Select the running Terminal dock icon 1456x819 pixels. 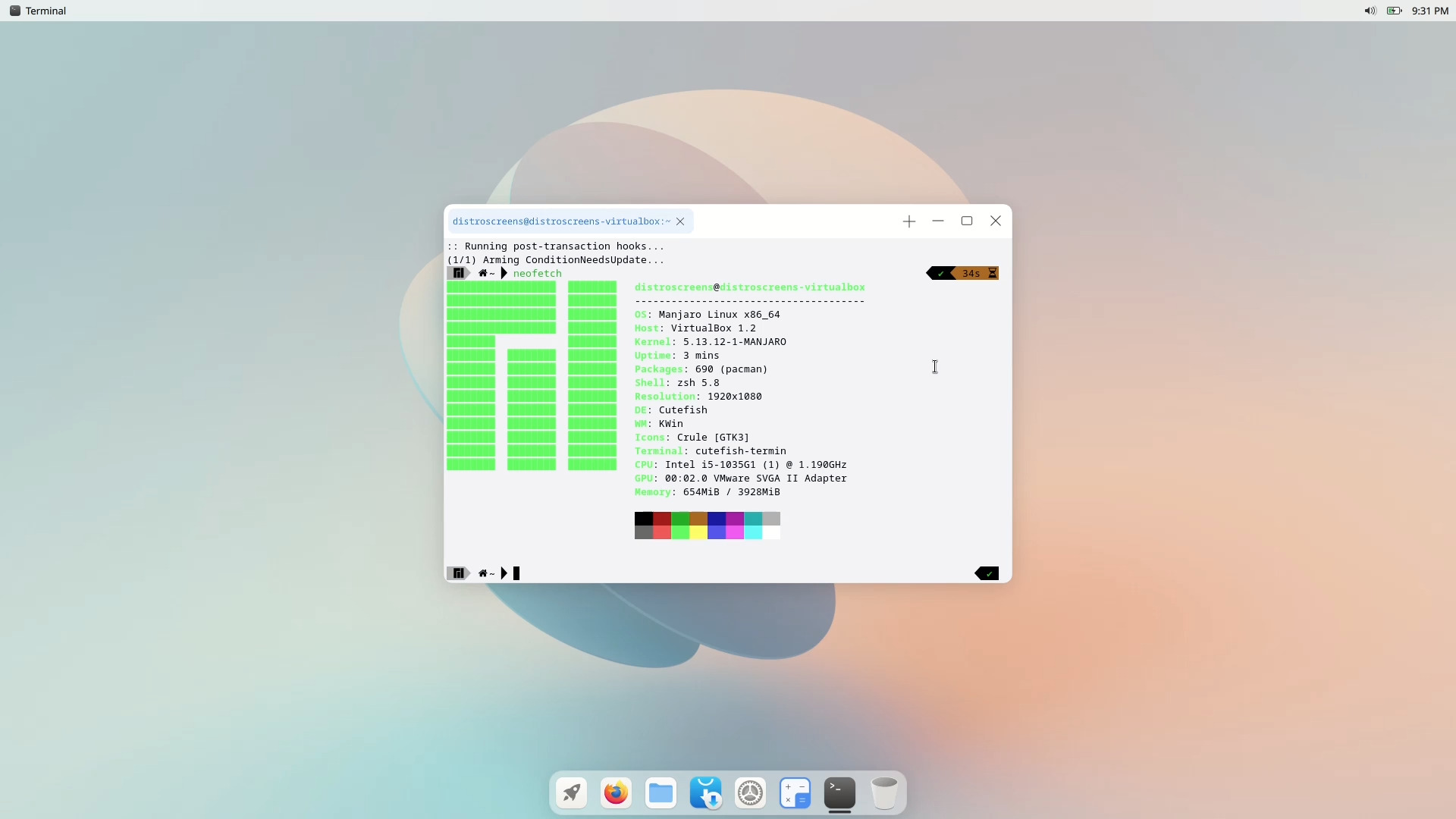coord(839,793)
